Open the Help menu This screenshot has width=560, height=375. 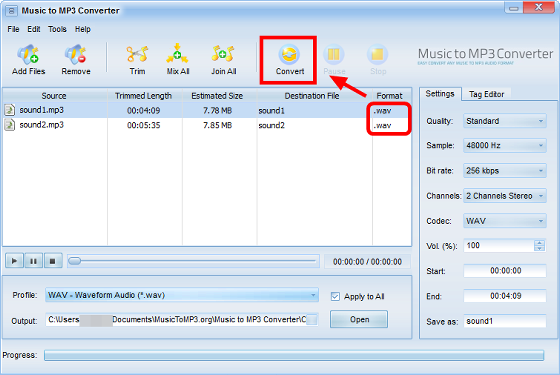(x=82, y=29)
